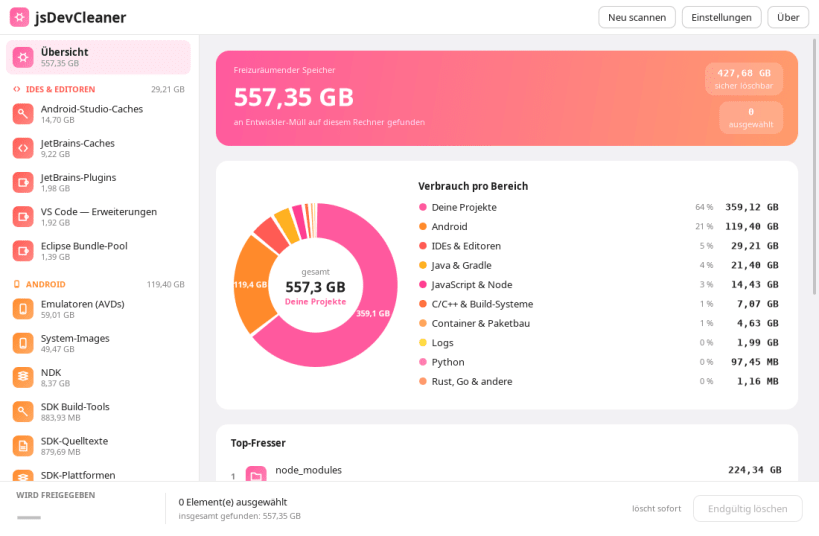Open the SDK-Quelltexte document icon
The width and height of the screenshot is (819, 536).
(x=23, y=446)
